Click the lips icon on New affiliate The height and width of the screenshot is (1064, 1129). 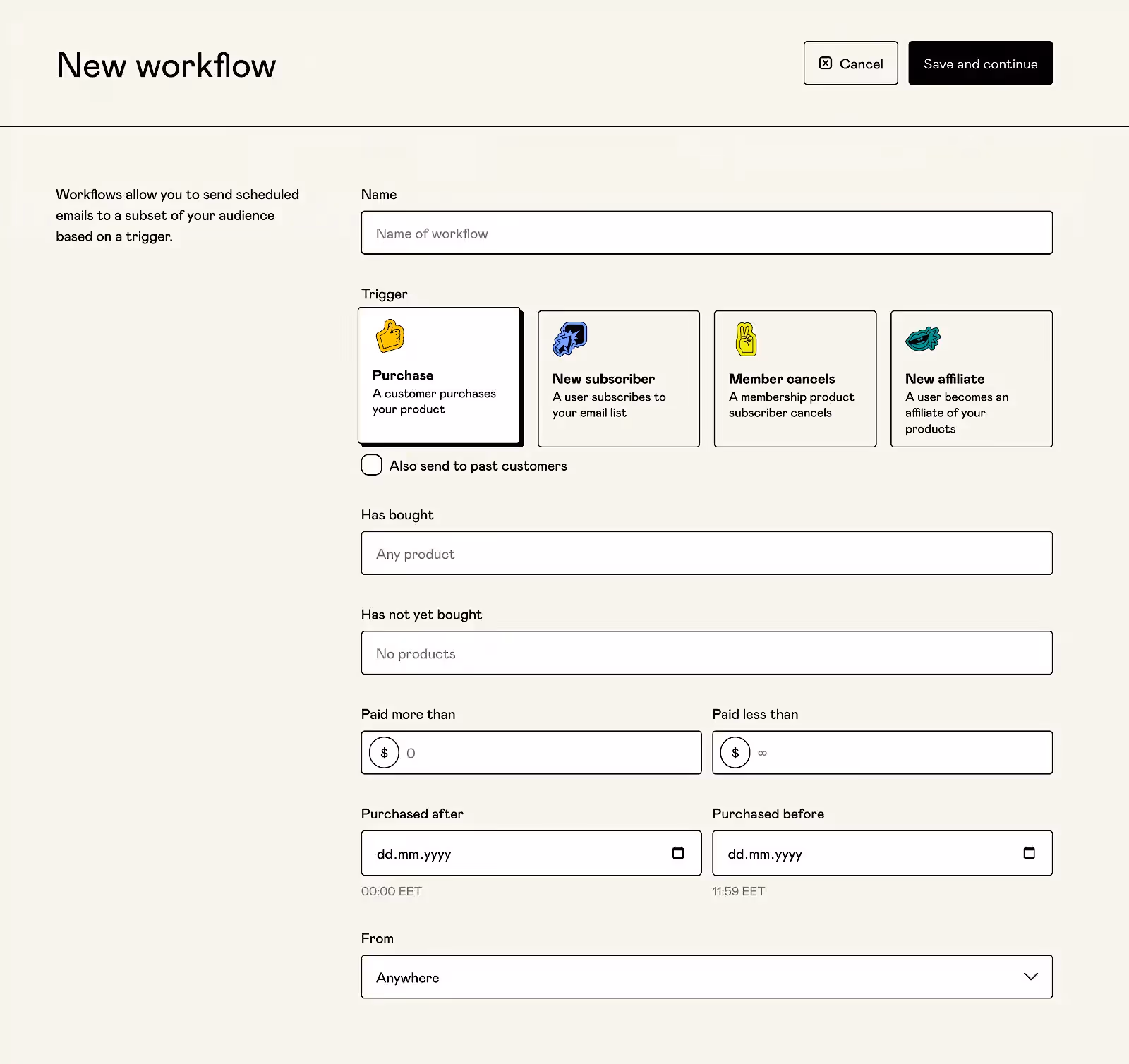click(x=922, y=338)
